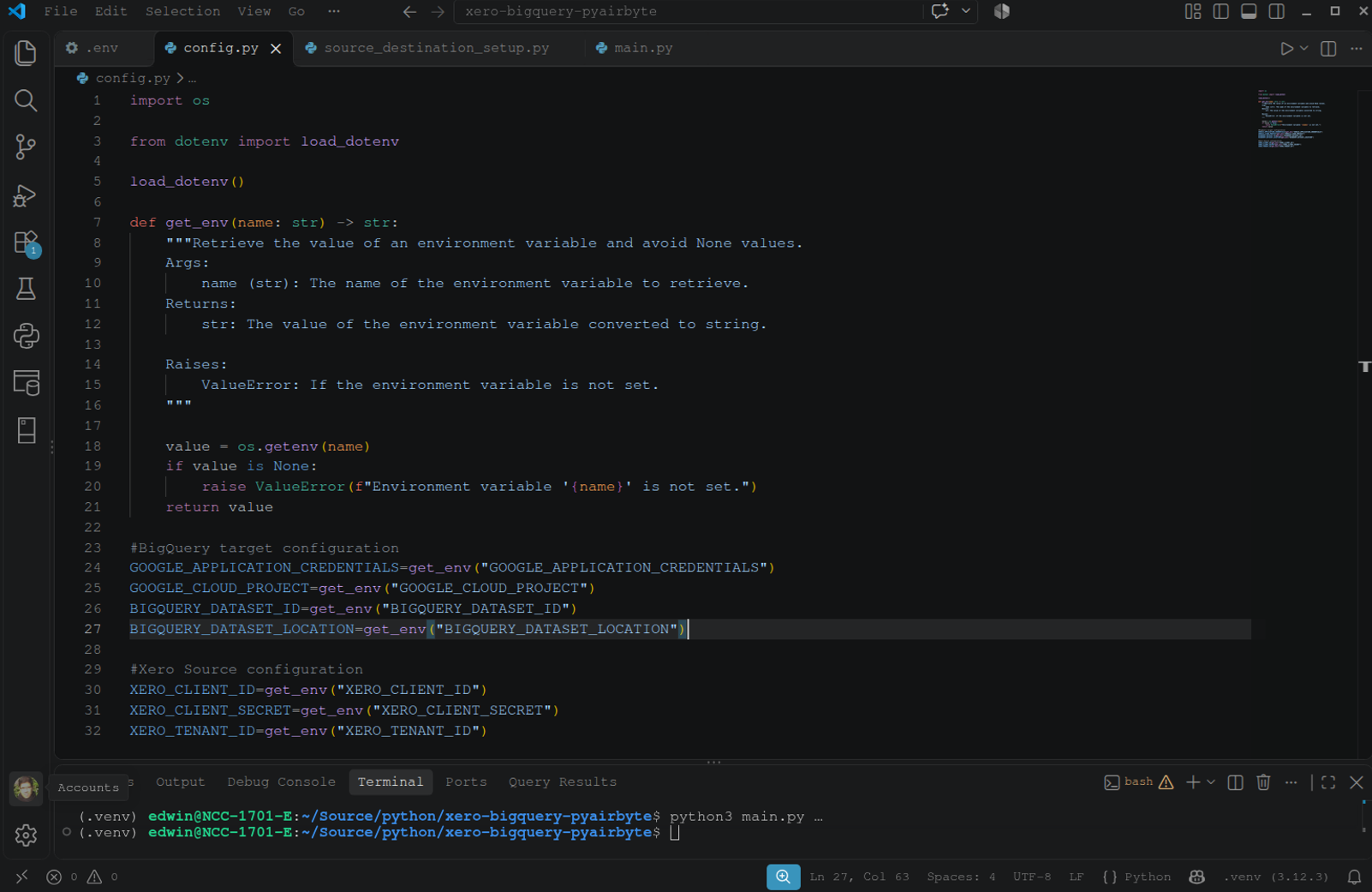Open the Testing flask view
This screenshot has width=1372, height=892.
(x=26, y=289)
